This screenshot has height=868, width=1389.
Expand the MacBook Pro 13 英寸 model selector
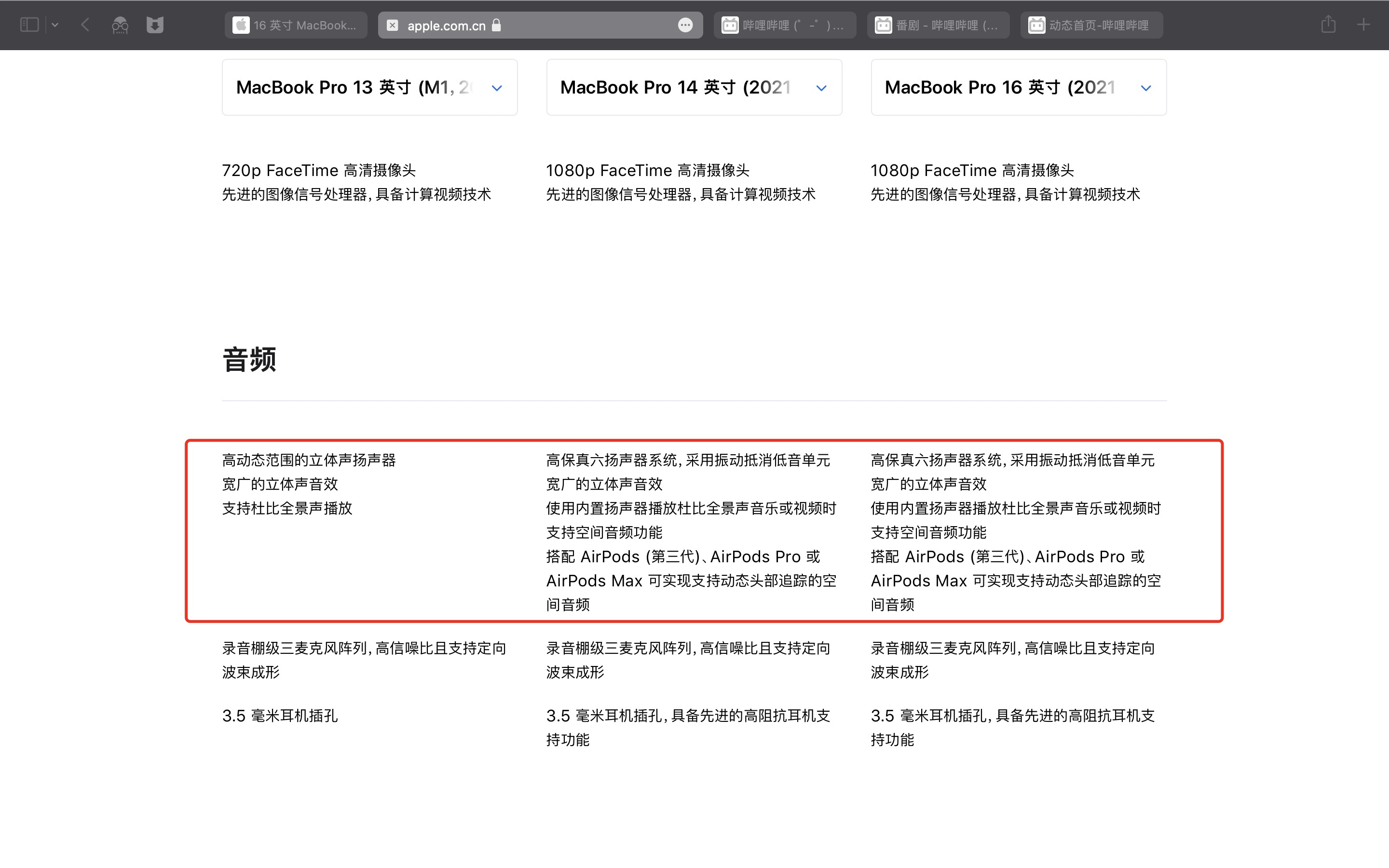click(369, 87)
